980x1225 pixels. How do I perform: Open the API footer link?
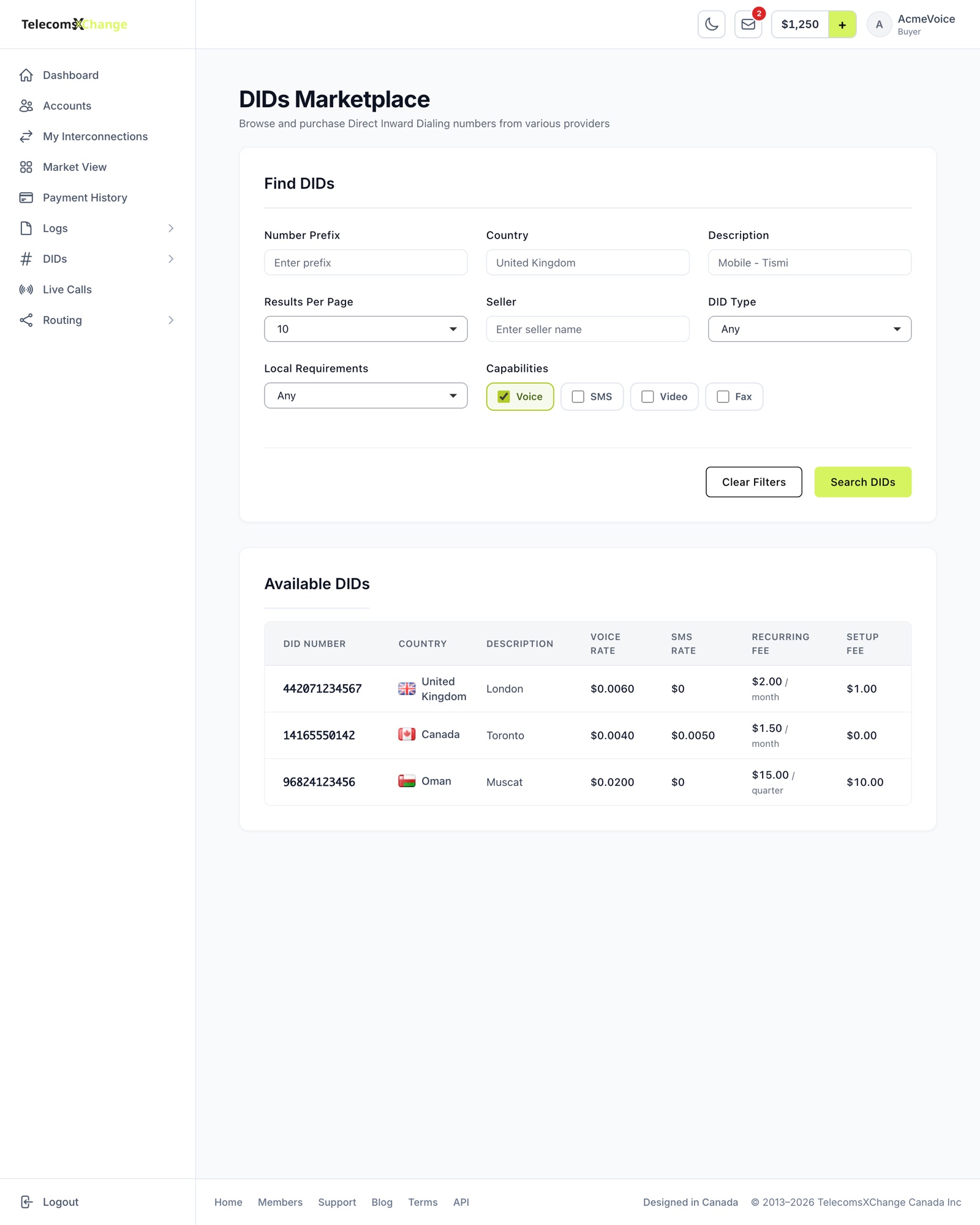coord(461,1202)
